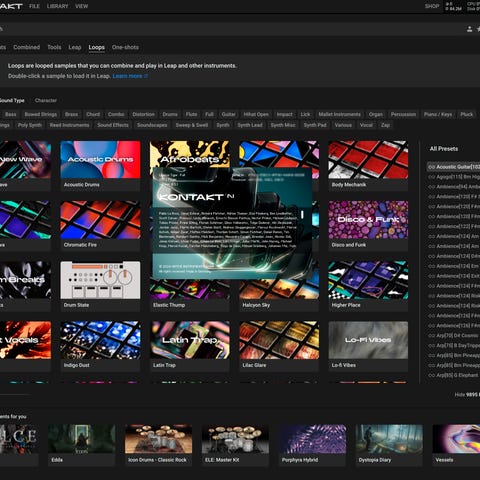Open the FILE menu
Screen dimensions: 480x480
point(34,6)
